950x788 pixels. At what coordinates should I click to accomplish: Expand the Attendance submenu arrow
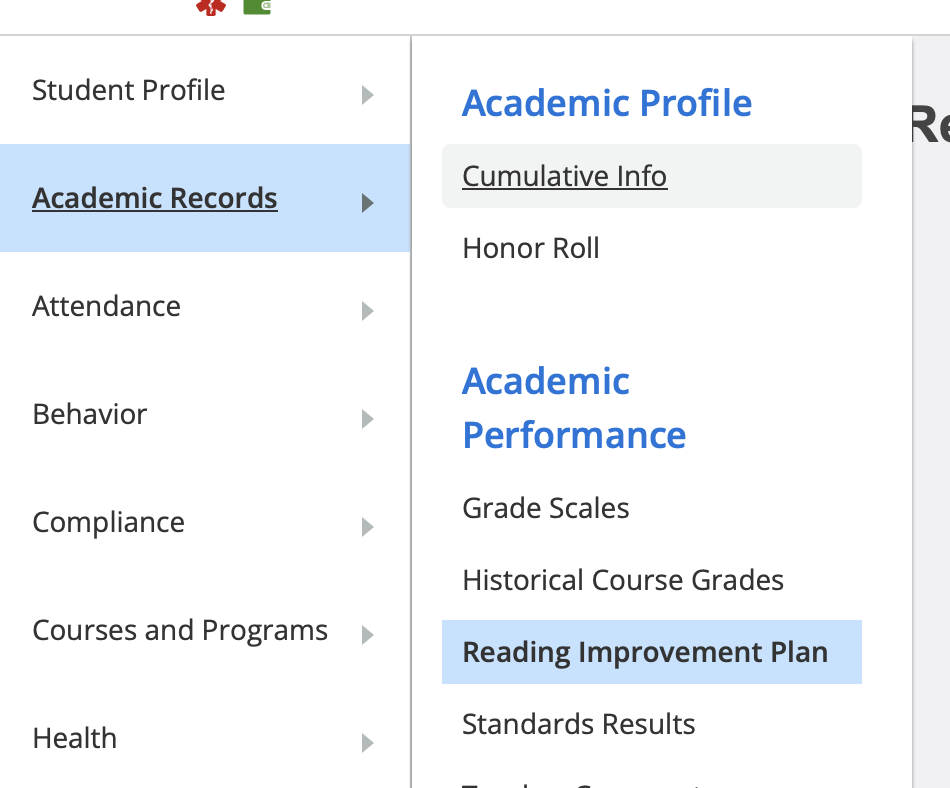coord(368,310)
